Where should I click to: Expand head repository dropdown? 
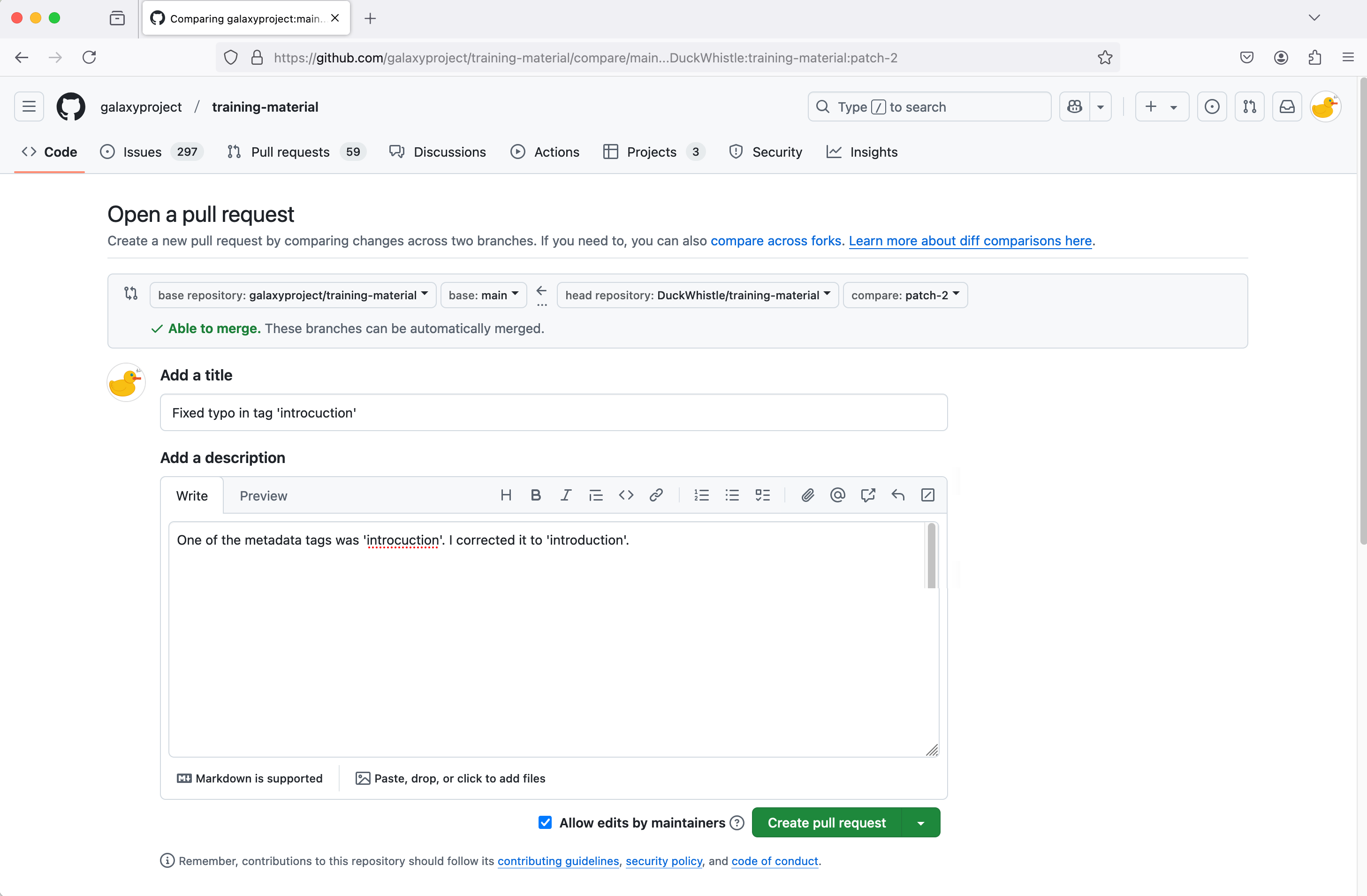tap(698, 295)
